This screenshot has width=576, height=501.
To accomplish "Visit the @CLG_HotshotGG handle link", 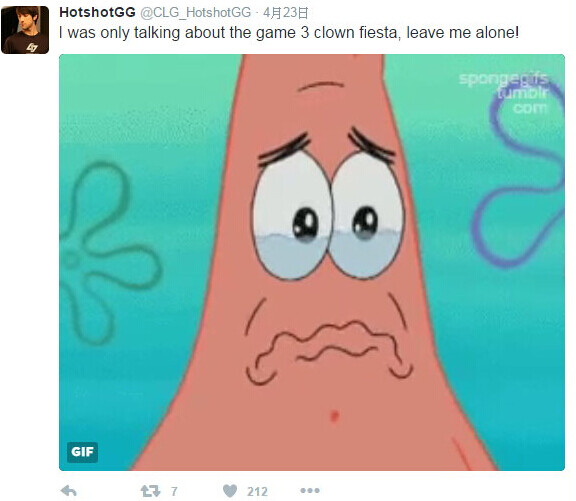I will point(196,12).
